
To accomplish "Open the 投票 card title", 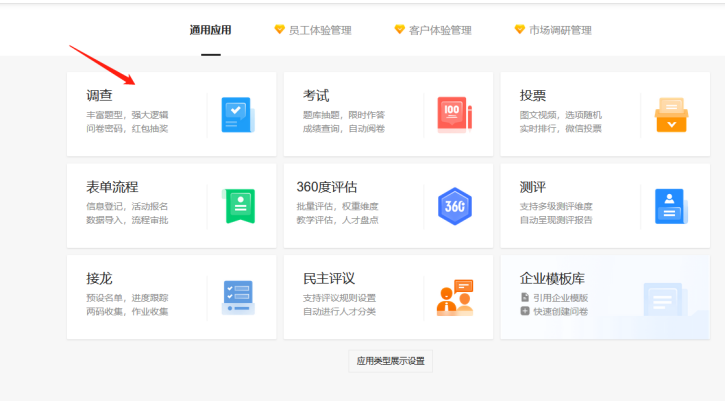I will pos(532,95).
